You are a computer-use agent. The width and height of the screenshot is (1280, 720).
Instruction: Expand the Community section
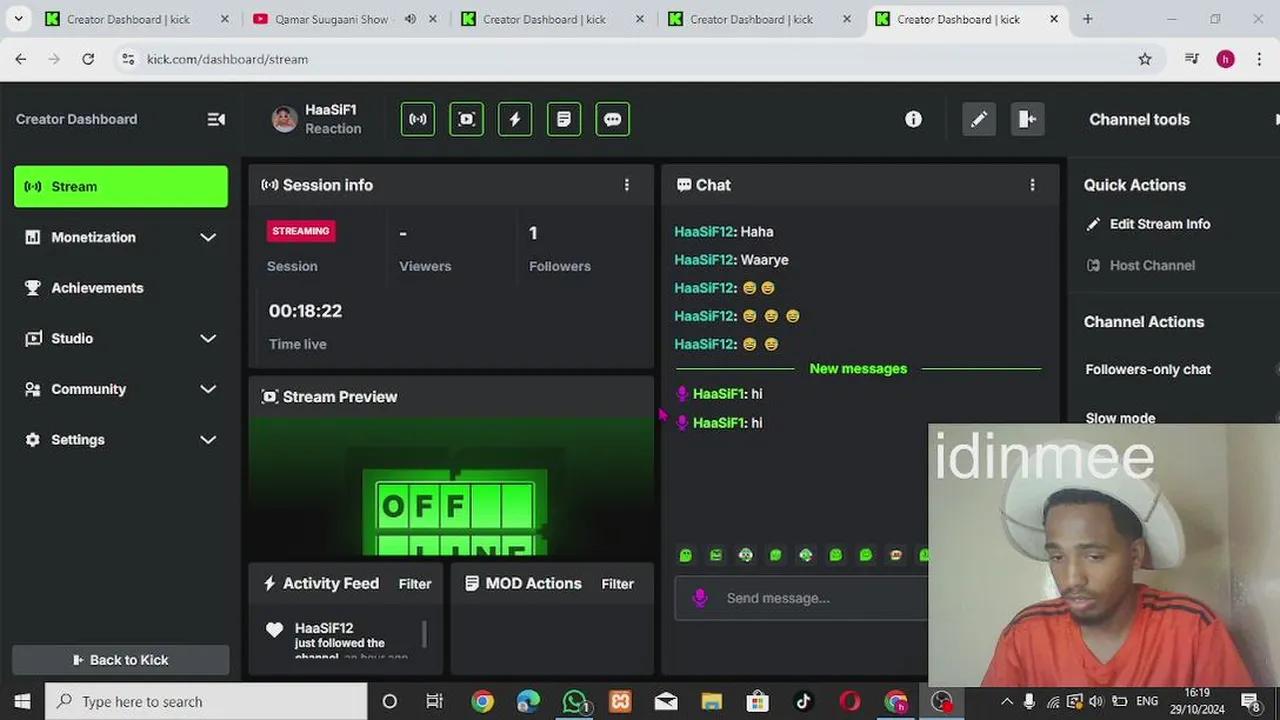tap(208, 389)
